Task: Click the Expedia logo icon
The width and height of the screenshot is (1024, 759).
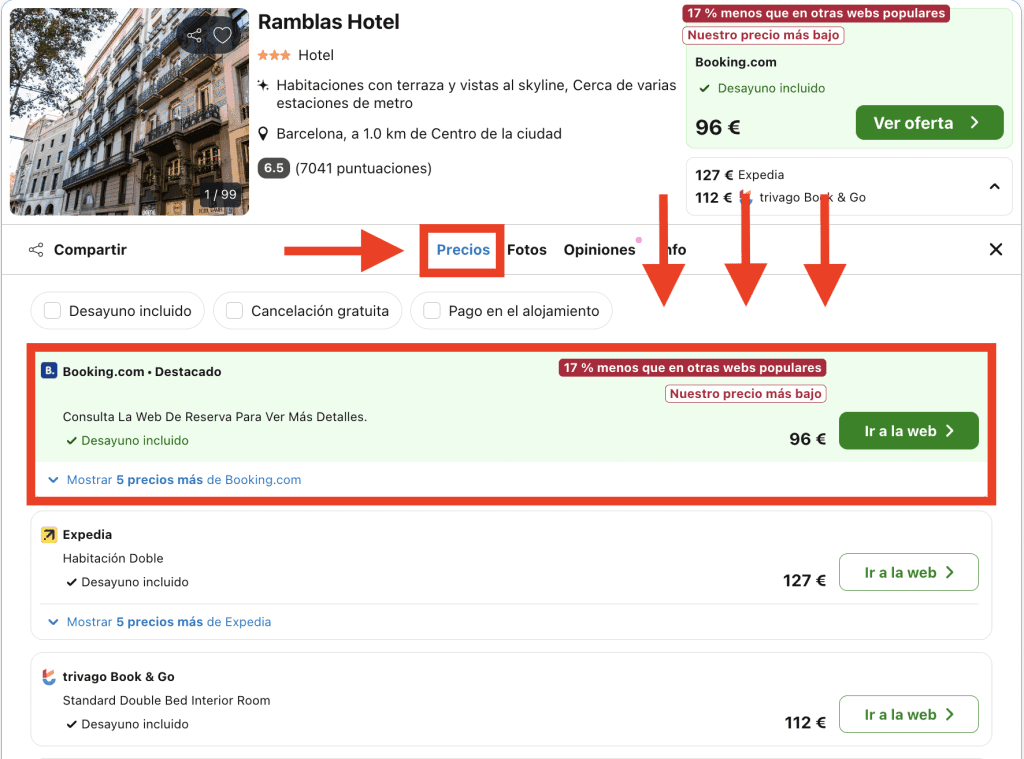Action: tap(49, 535)
